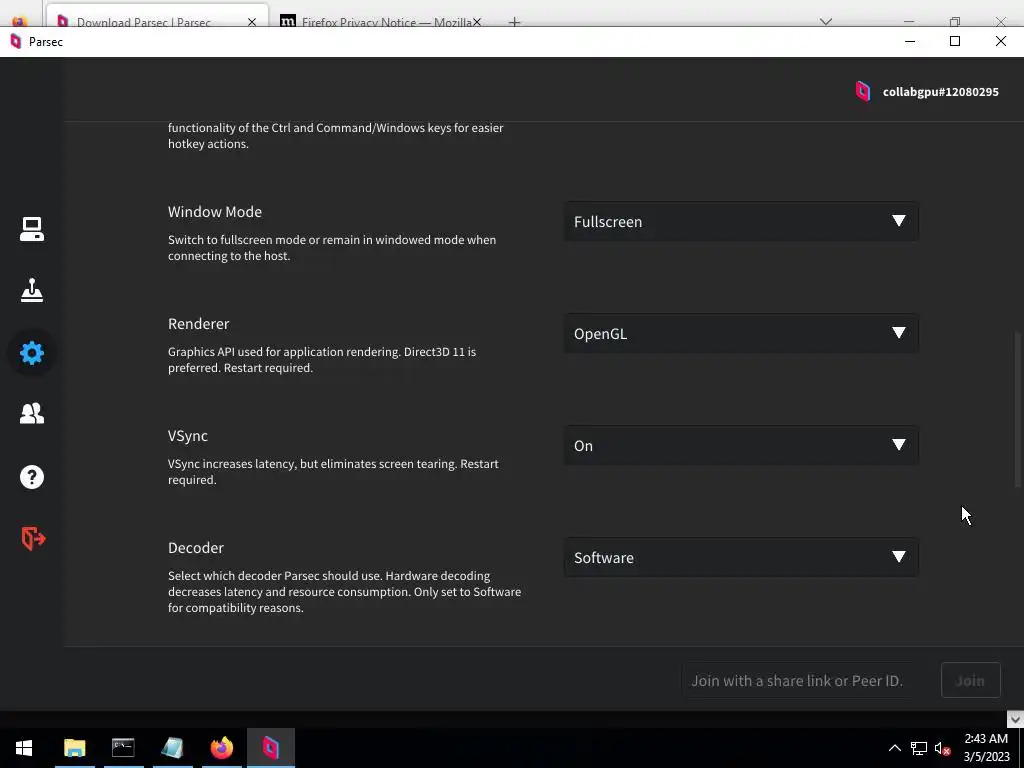Click the collabgpu#12080295 account name
The height and width of the screenshot is (768, 1024).
click(x=940, y=92)
